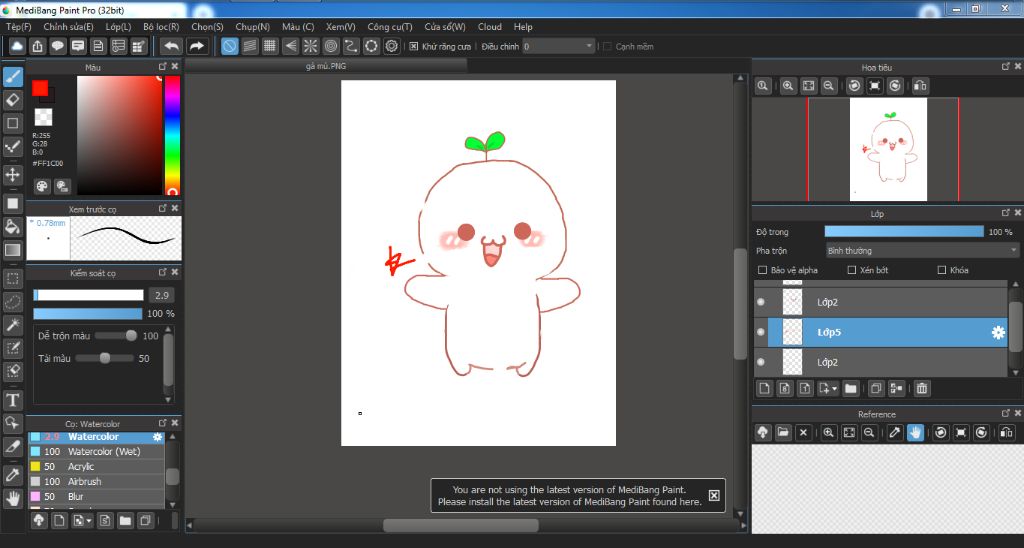Open the Cửa sổ(W) menu
Screen dimensions: 1024x548
[x=445, y=27]
